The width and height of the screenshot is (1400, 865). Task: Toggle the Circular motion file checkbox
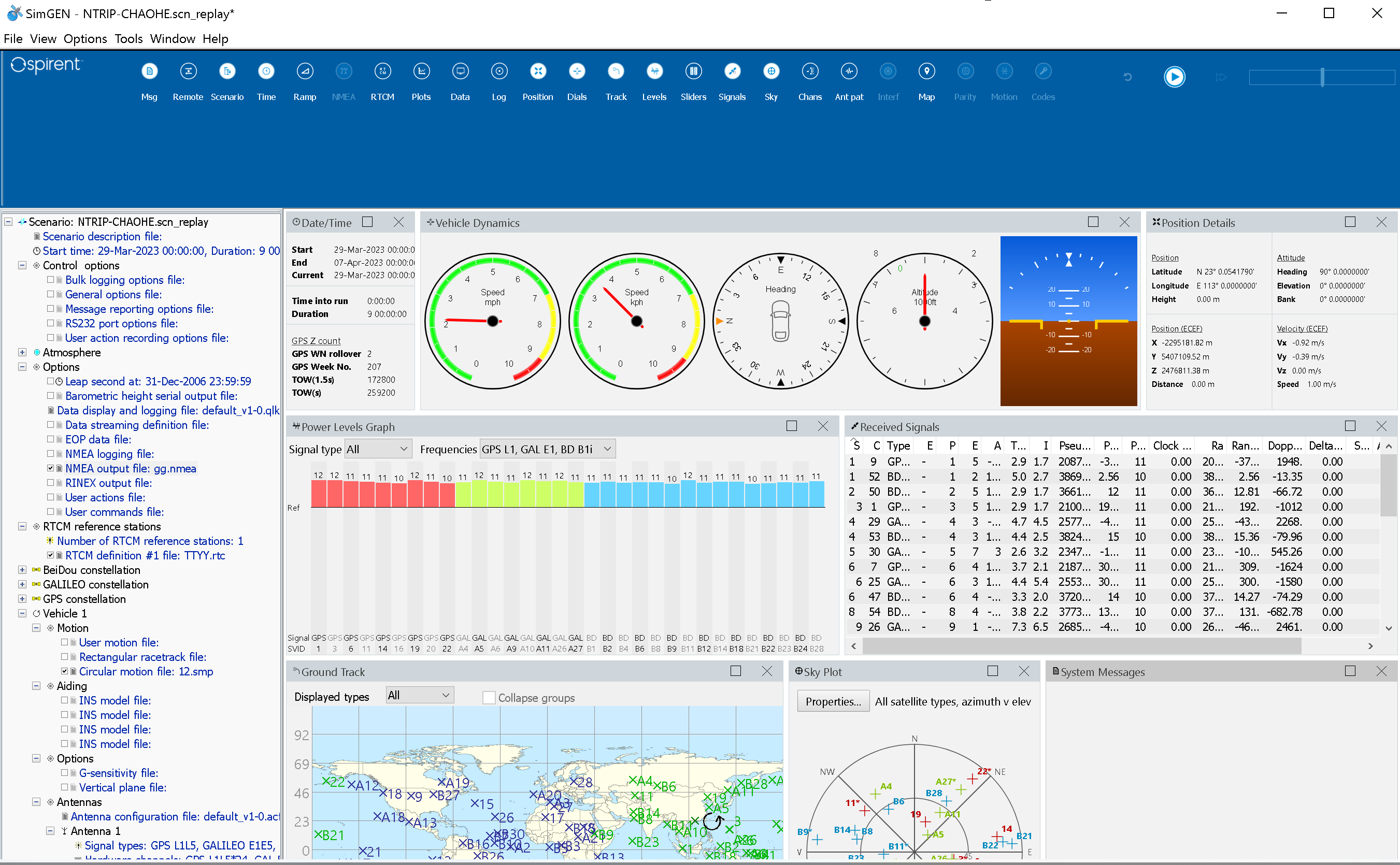pyautogui.click(x=65, y=671)
